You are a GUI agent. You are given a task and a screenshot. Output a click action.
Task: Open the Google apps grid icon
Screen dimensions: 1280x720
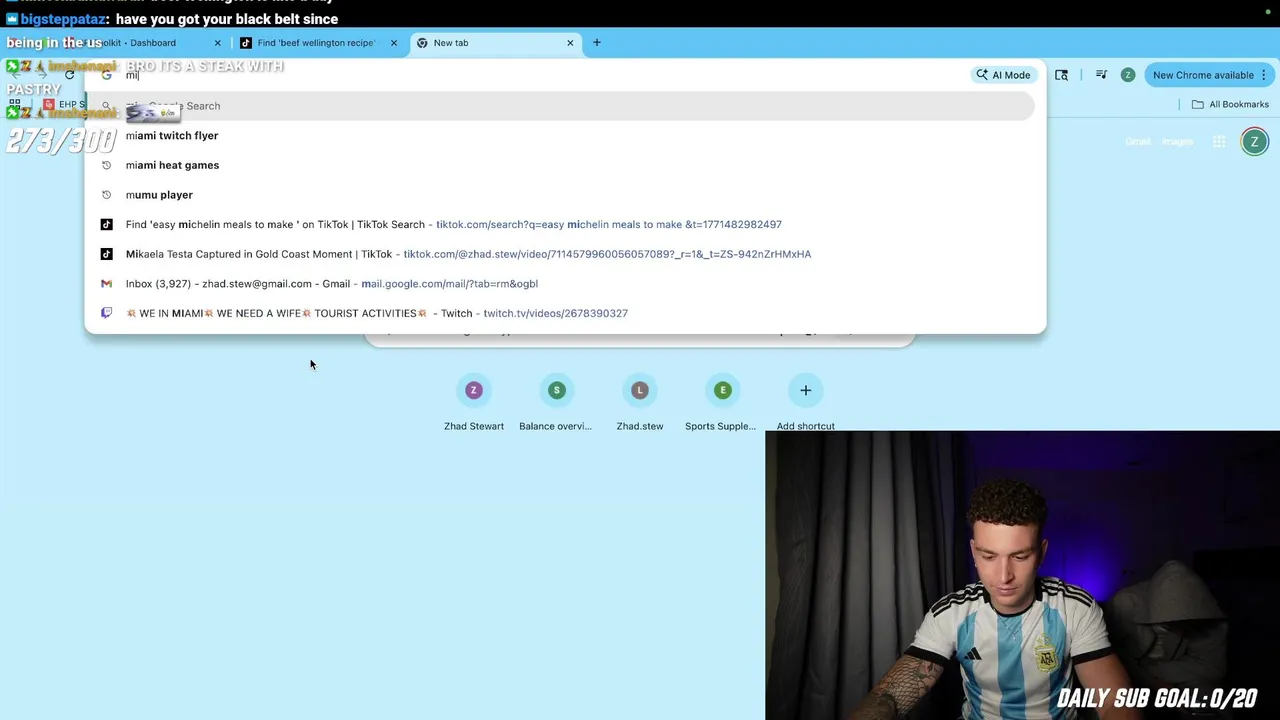pos(1219,142)
